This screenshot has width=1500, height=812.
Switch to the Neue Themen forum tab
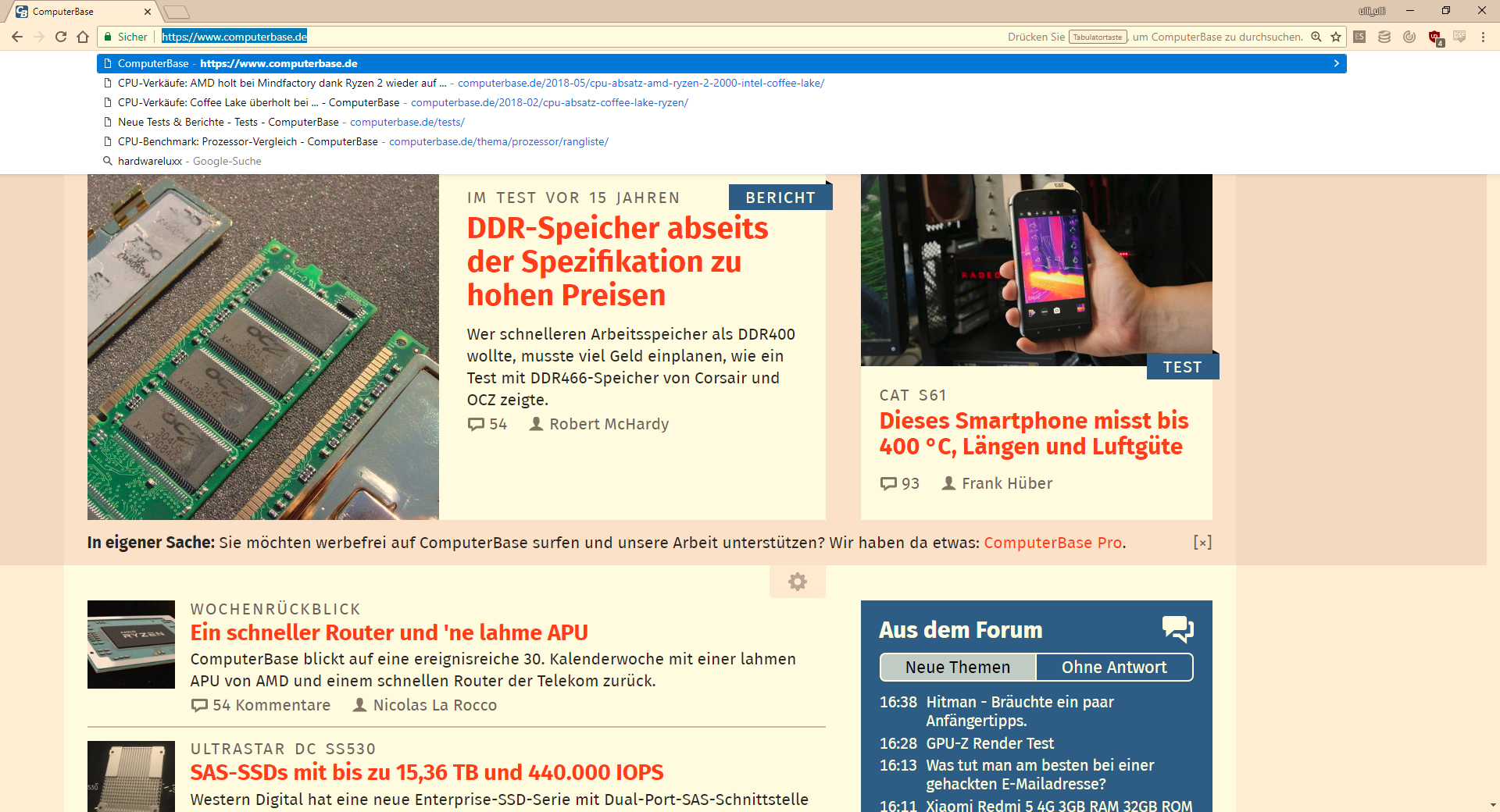pos(958,668)
